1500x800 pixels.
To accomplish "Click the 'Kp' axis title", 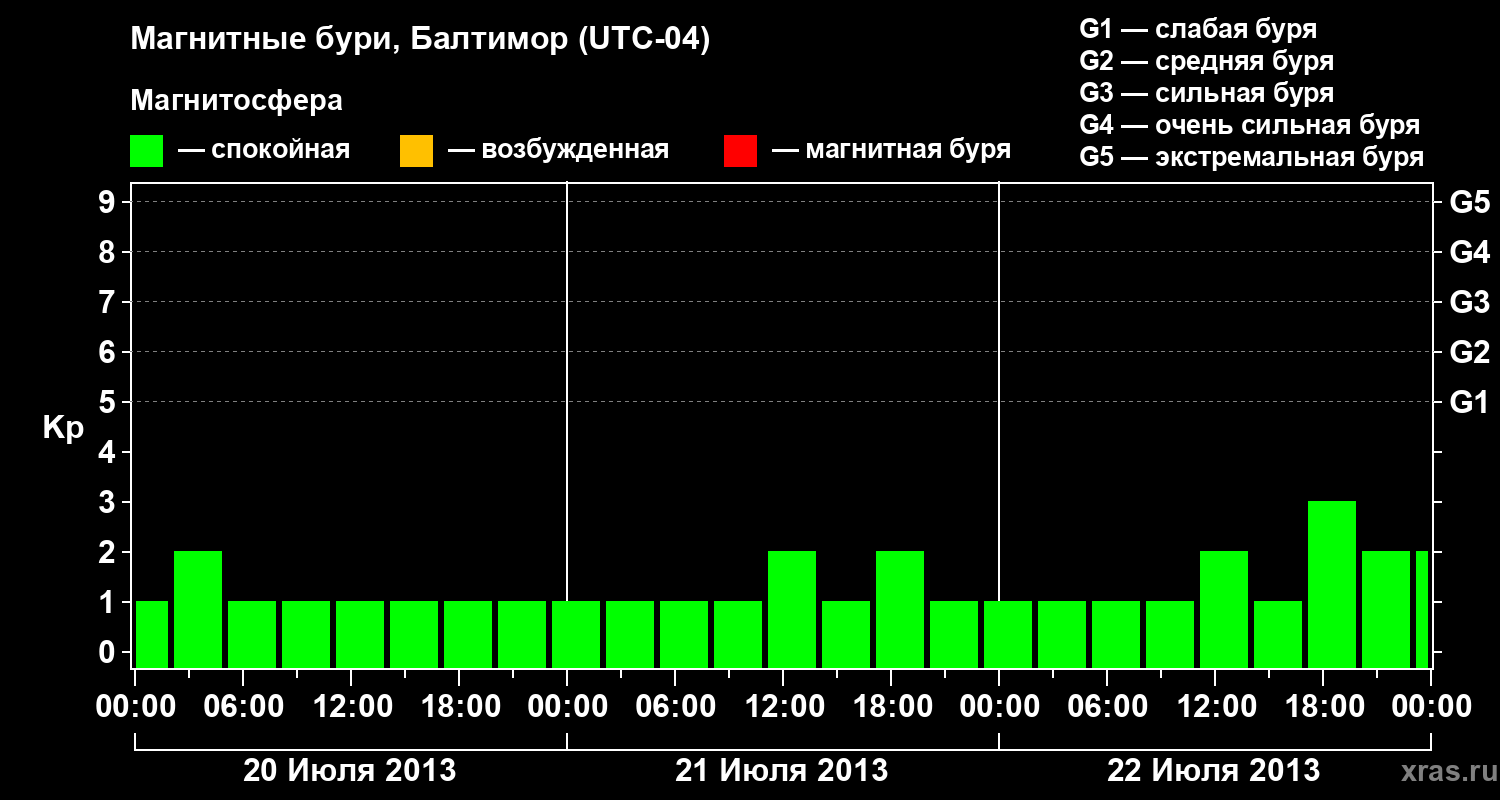I will (x=63, y=428).
